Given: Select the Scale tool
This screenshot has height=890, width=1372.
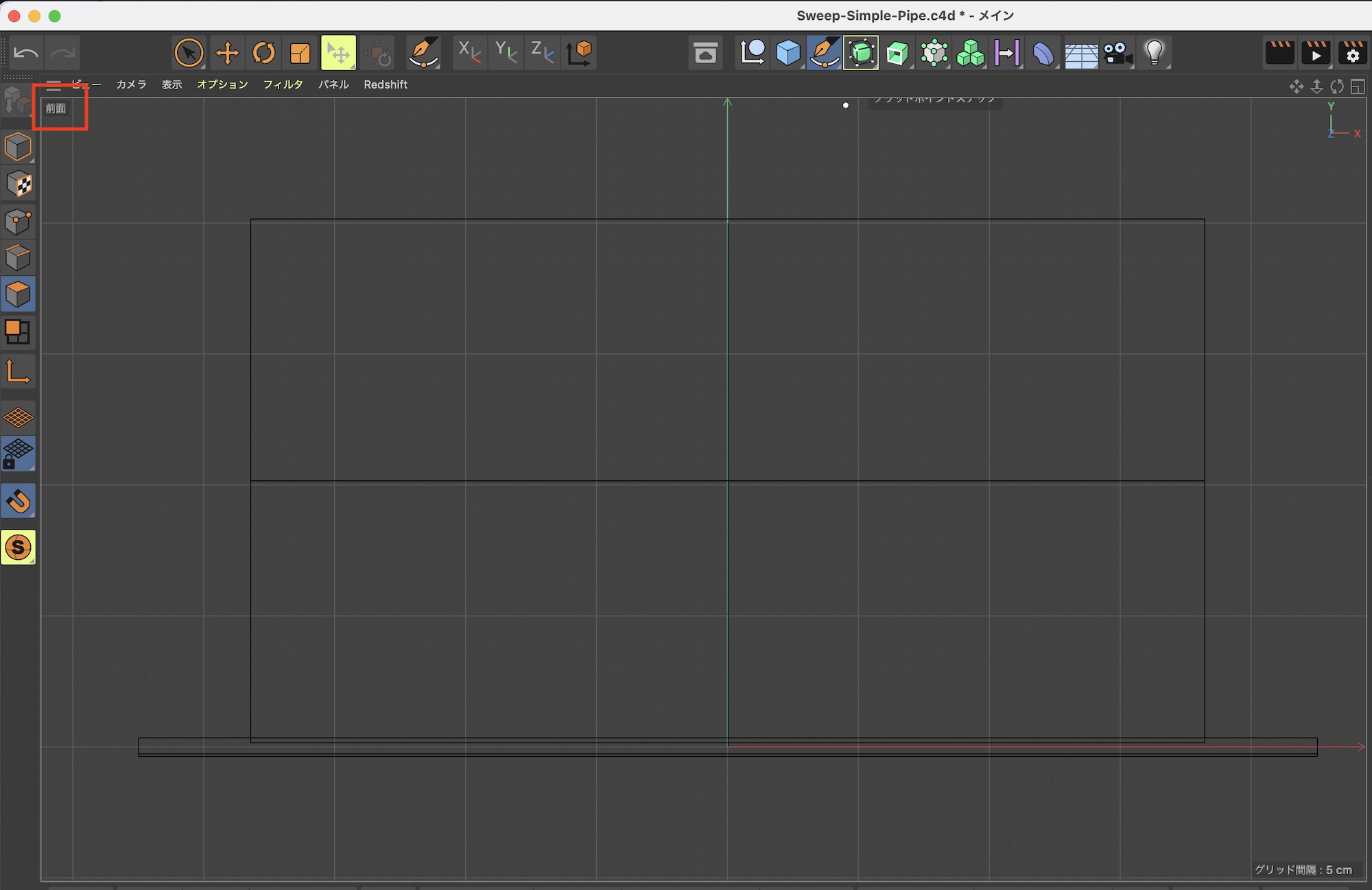Looking at the screenshot, I should coord(300,53).
